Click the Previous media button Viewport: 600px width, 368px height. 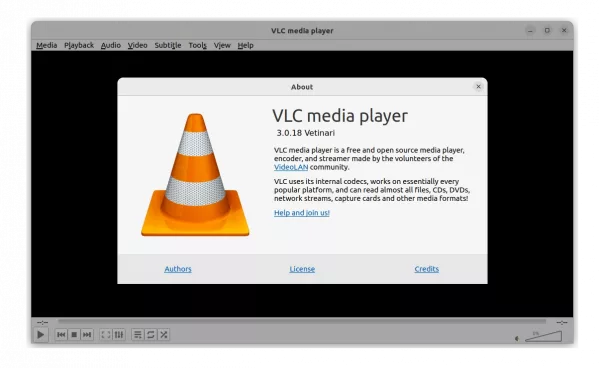click(61, 335)
